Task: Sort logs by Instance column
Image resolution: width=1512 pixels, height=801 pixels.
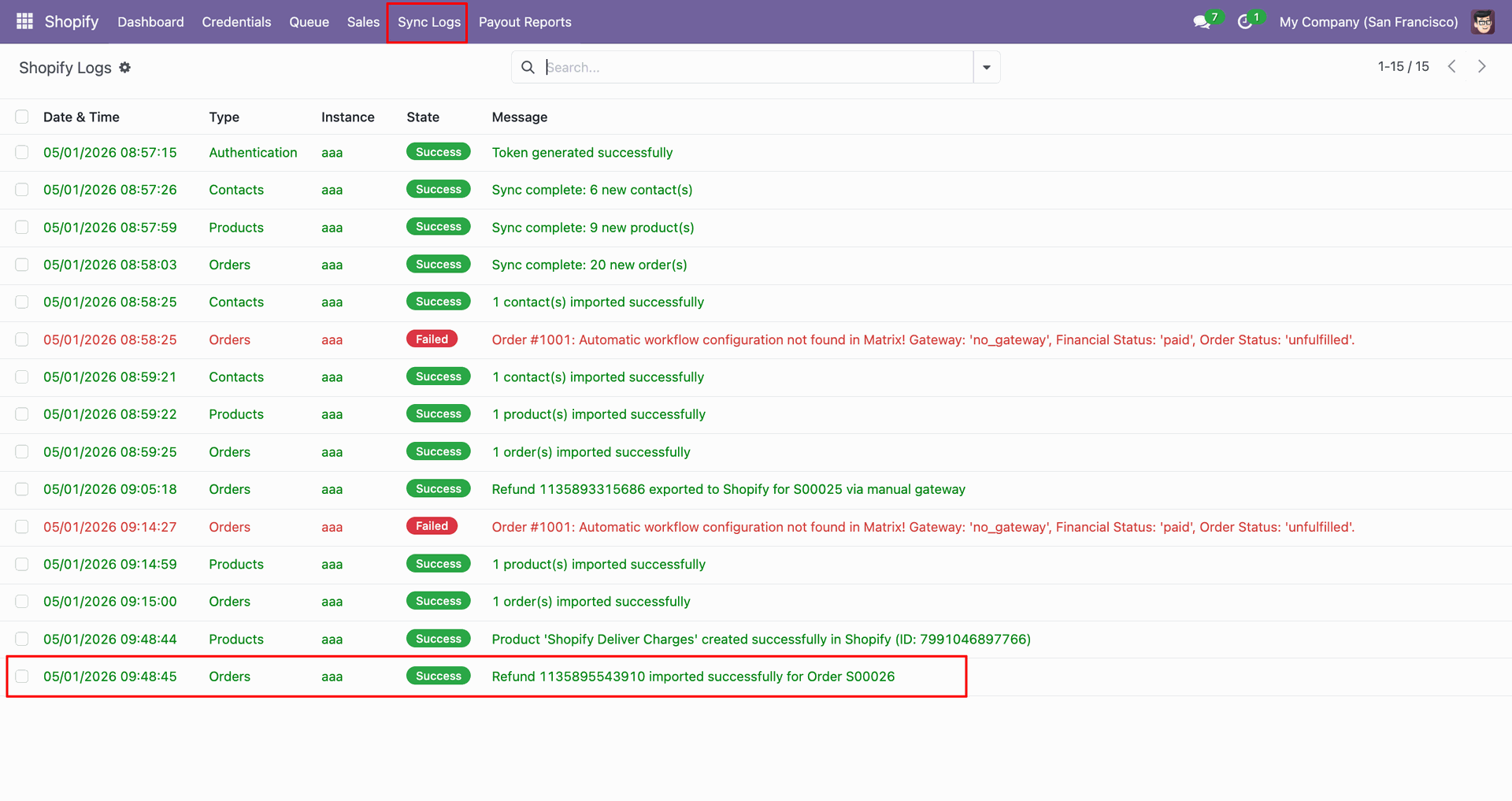Action: pos(348,117)
